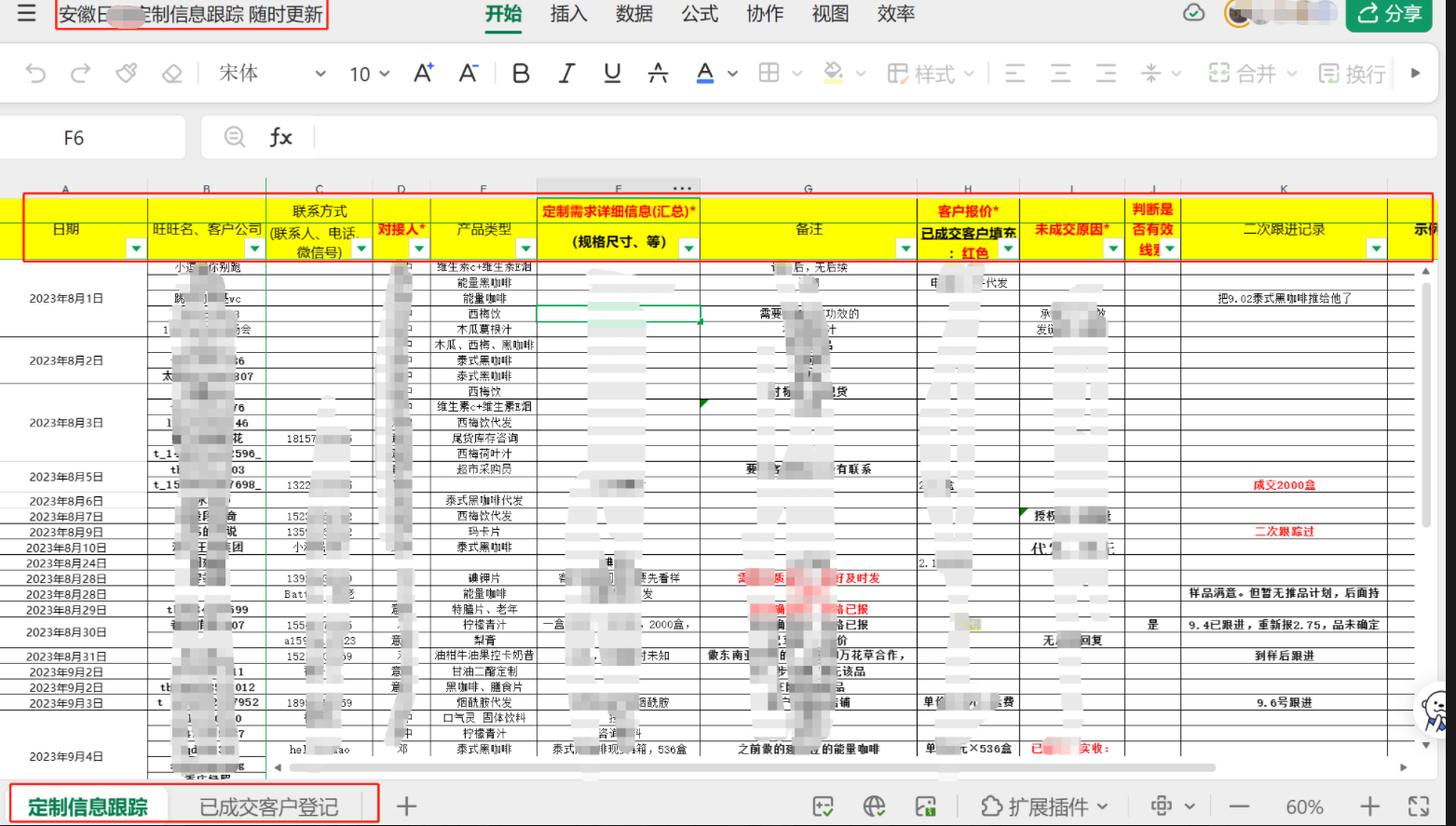This screenshot has height=826, width=1456.
Task: Click the format painter icon
Action: (x=126, y=74)
